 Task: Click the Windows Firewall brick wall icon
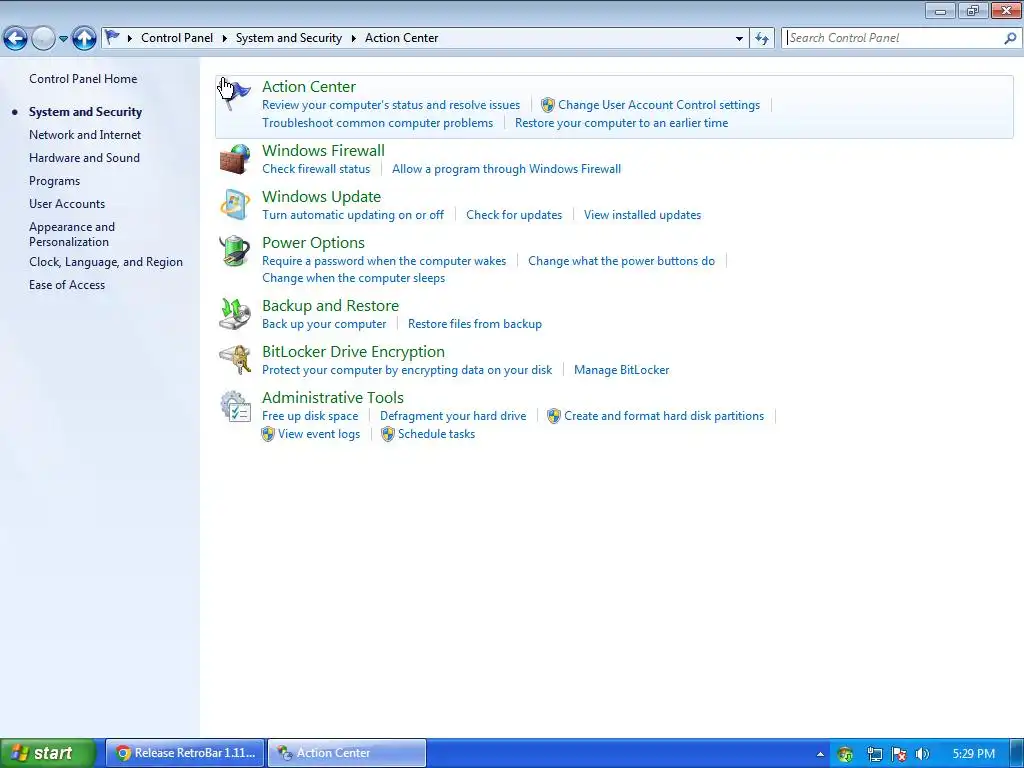click(x=234, y=159)
